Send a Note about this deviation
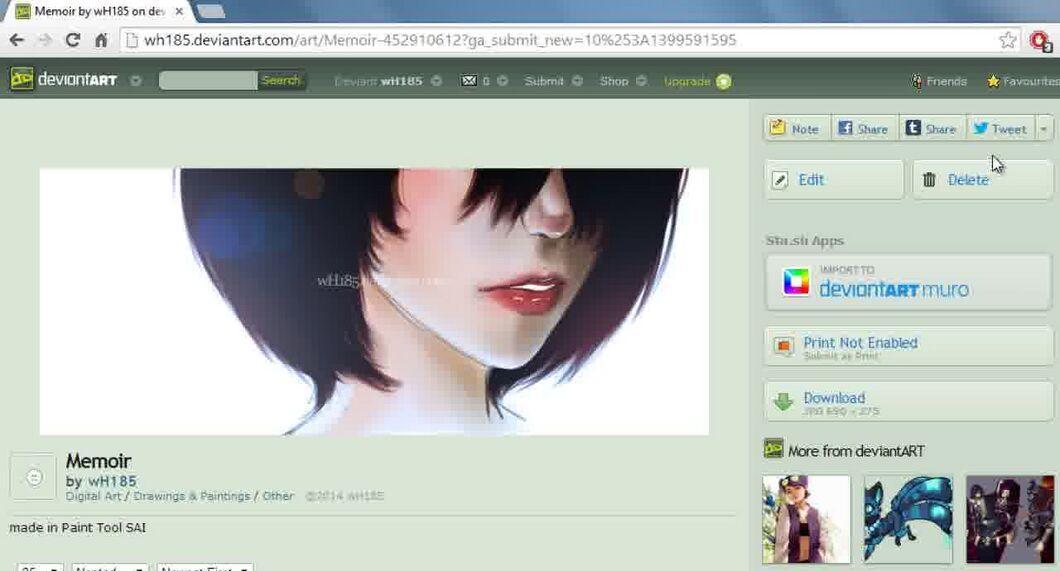1060x571 pixels. click(x=797, y=128)
